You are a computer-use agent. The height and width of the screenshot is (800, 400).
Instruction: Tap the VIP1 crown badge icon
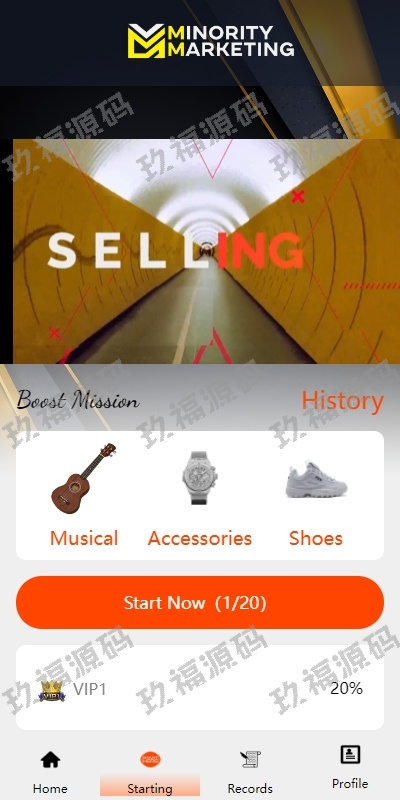[52, 691]
